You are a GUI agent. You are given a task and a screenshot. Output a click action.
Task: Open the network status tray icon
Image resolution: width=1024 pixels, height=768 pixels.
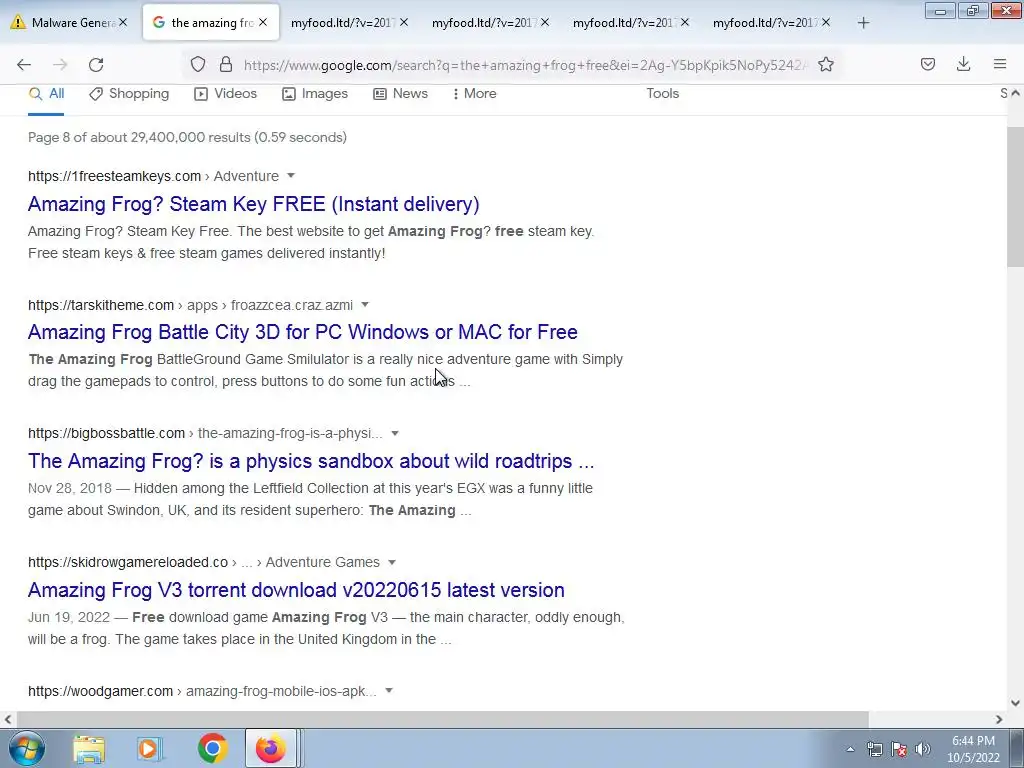[874, 749]
